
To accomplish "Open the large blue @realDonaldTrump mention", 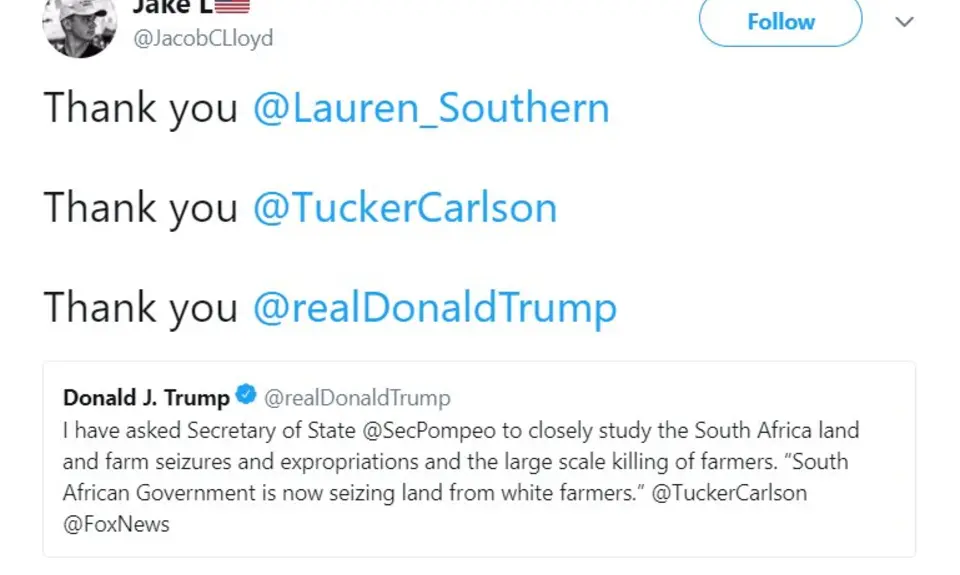I will (x=434, y=307).
